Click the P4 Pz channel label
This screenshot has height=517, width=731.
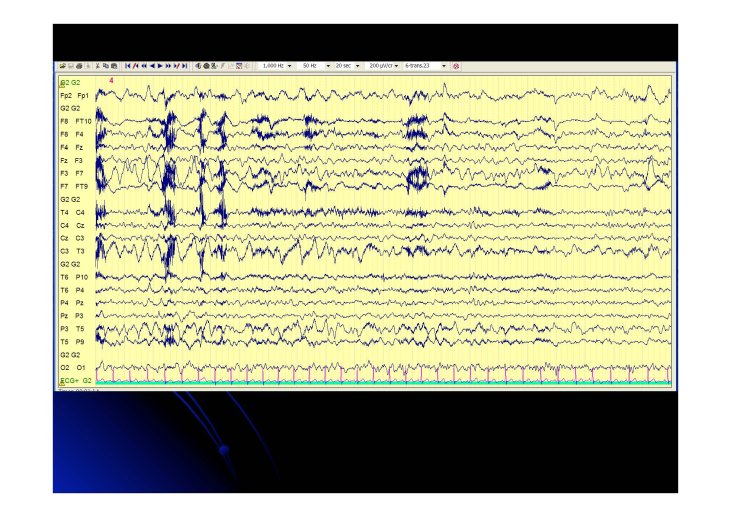pos(72,303)
